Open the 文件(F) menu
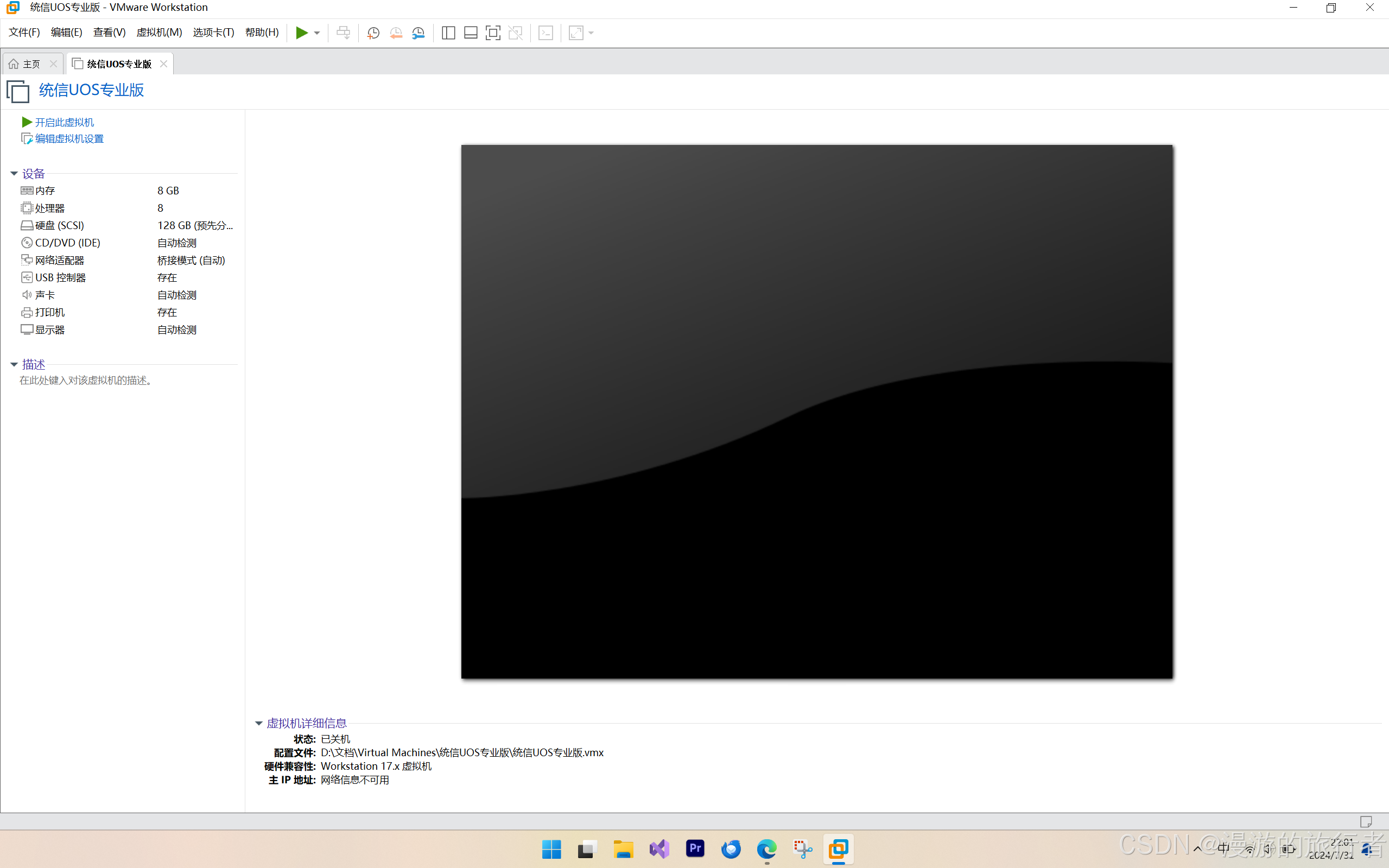The width and height of the screenshot is (1389, 868). coord(24,32)
